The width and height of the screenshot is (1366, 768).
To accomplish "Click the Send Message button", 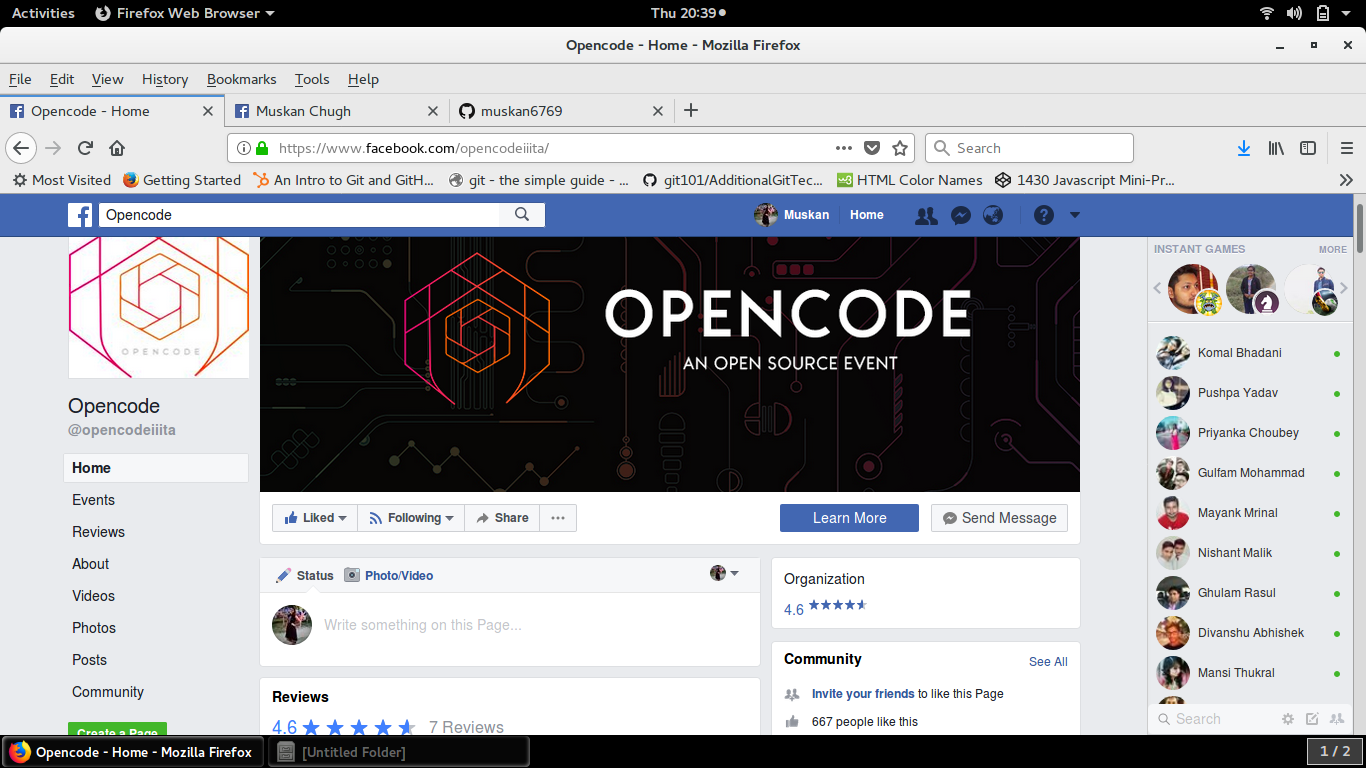I will click(999, 517).
